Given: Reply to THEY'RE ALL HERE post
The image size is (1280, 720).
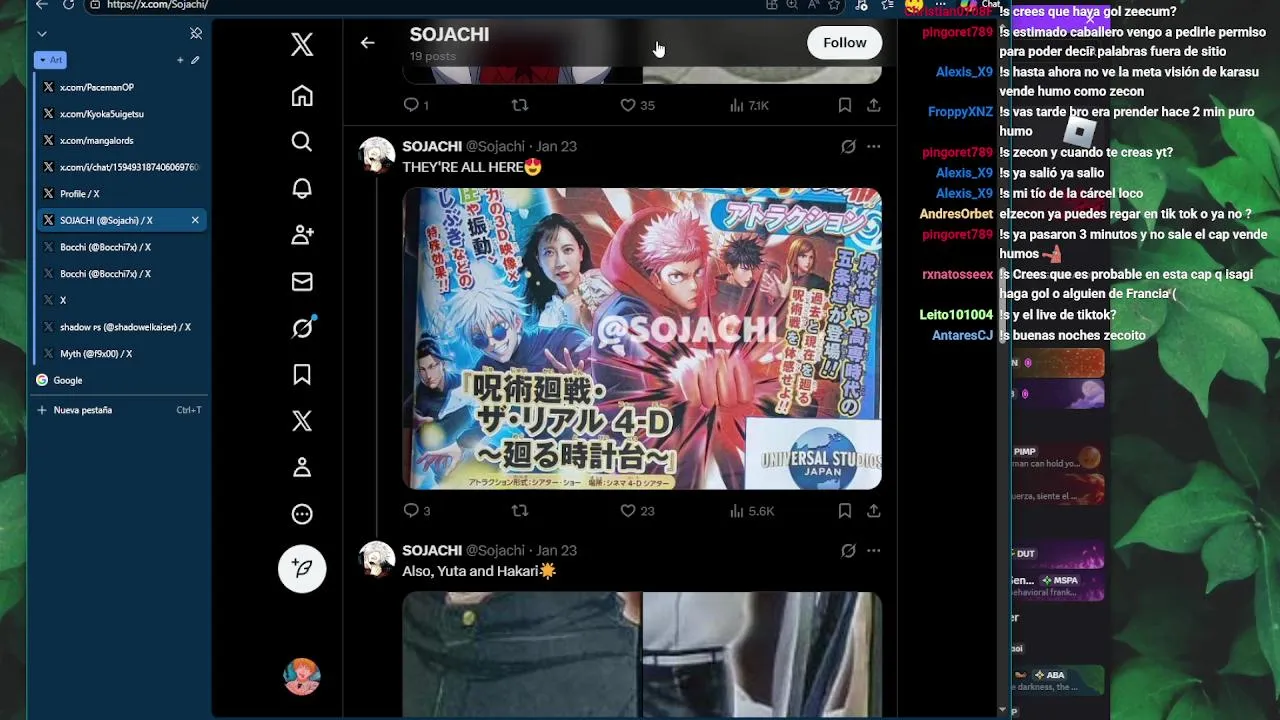Looking at the screenshot, I should (x=416, y=511).
